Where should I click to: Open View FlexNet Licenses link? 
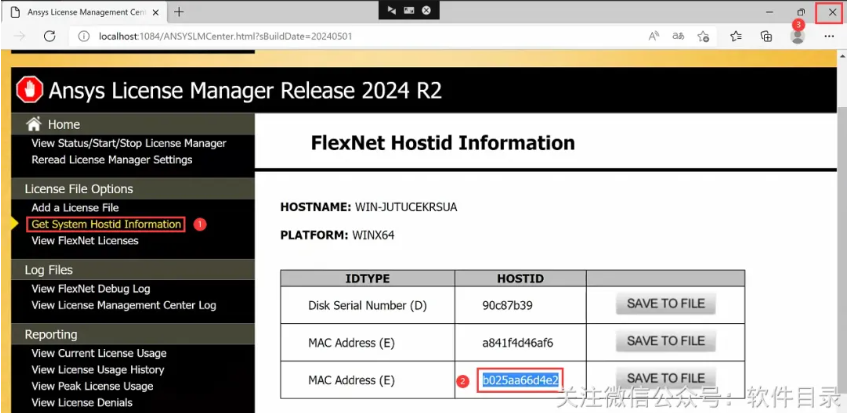click(x=84, y=241)
